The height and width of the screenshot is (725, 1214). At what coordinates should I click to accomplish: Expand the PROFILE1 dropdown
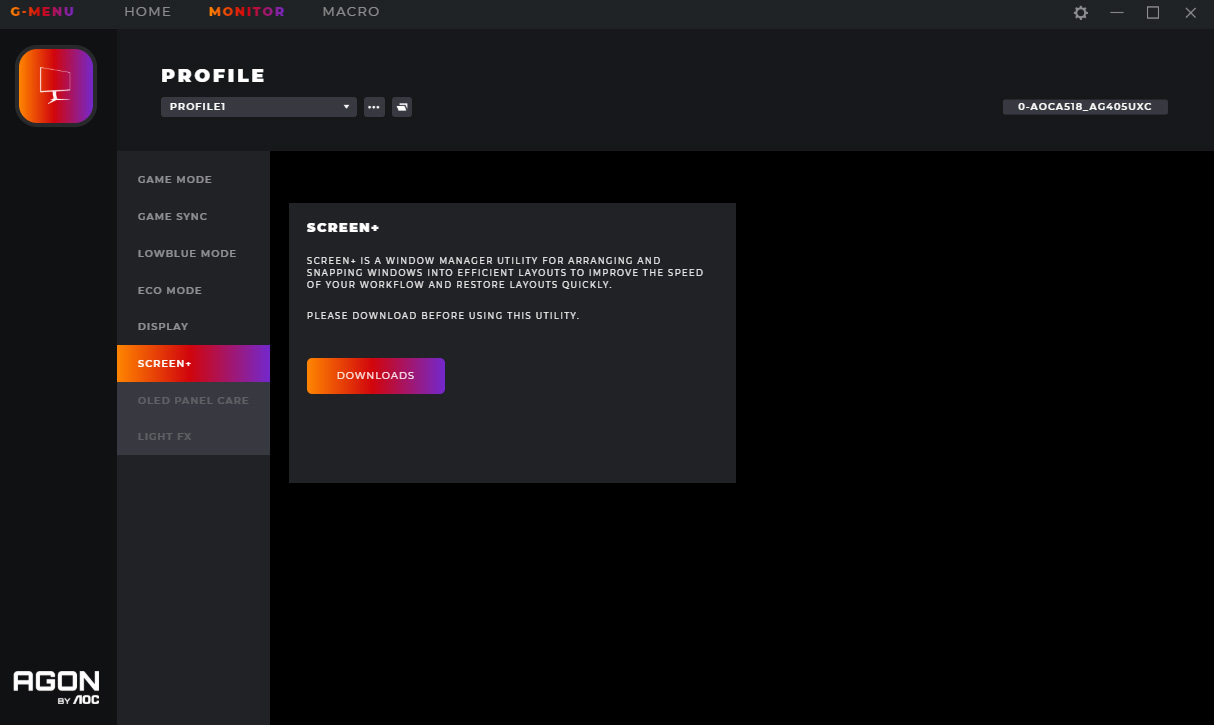[259, 106]
